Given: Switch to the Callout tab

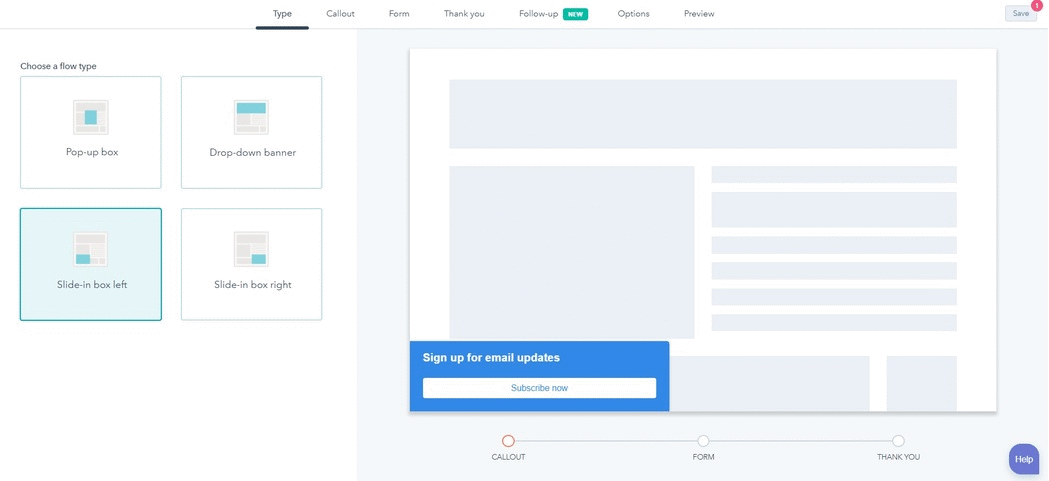Looking at the screenshot, I should [x=341, y=13].
